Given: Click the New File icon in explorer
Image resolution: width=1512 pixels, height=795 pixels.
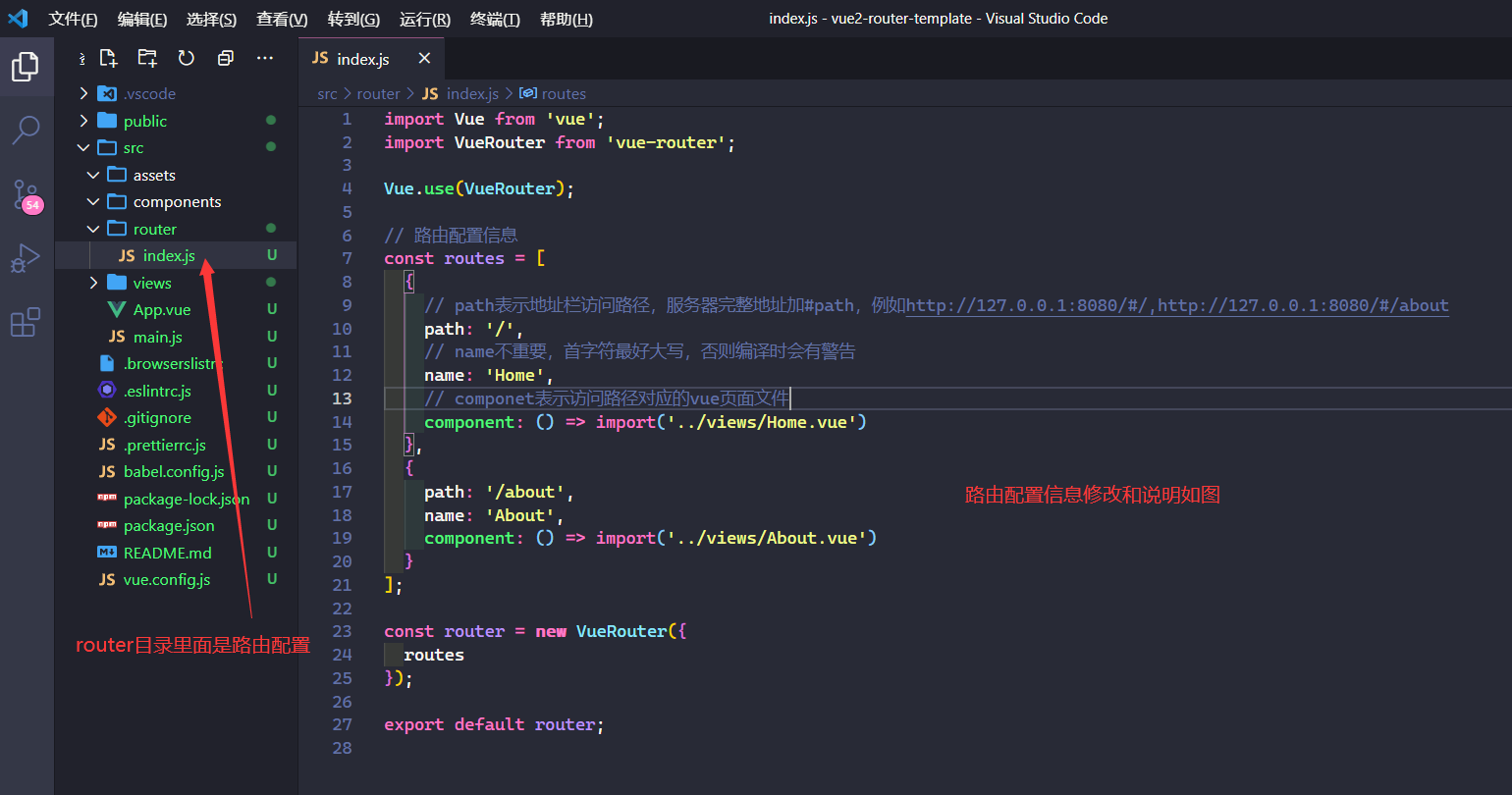Looking at the screenshot, I should coord(109,59).
